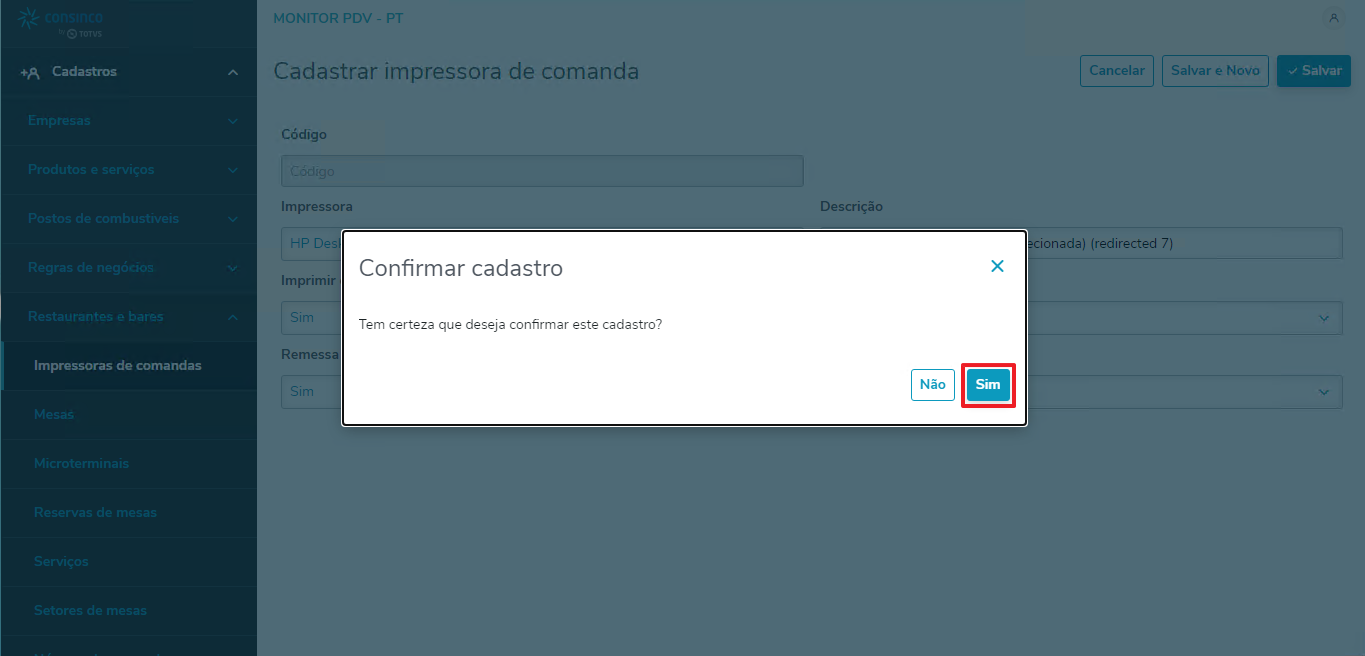Click Salvar e Novo button
The height and width of the screenshot is (656, 1365).
click(x=1215, y=71)
